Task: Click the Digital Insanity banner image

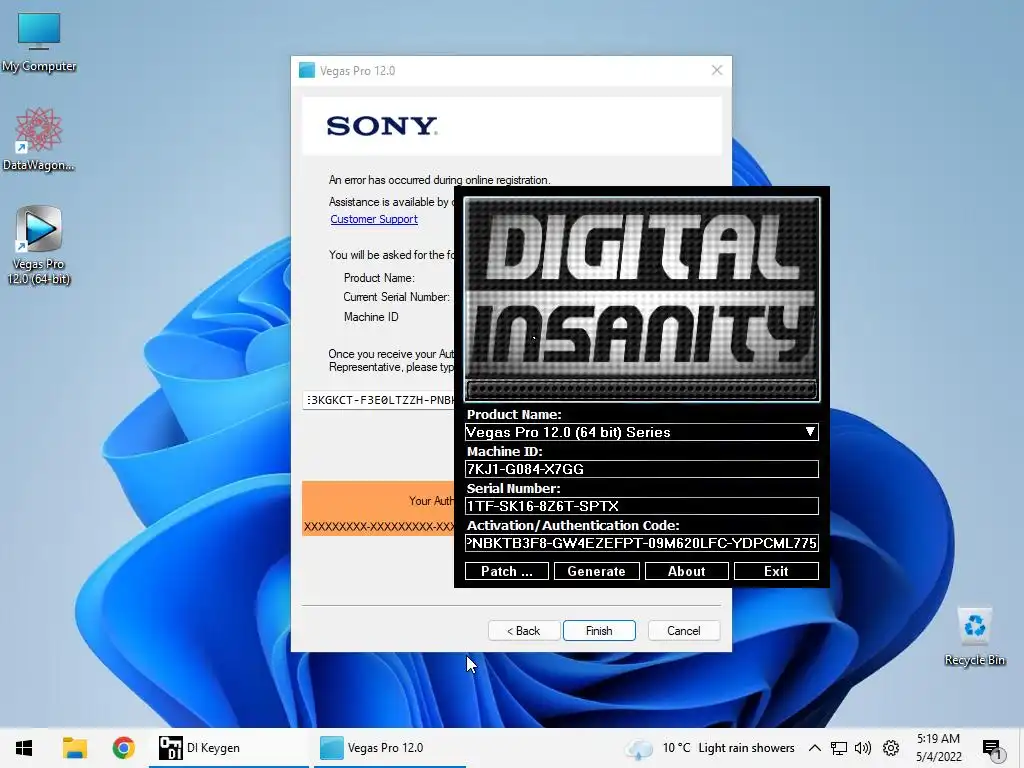Action: [x=641, y=299]
